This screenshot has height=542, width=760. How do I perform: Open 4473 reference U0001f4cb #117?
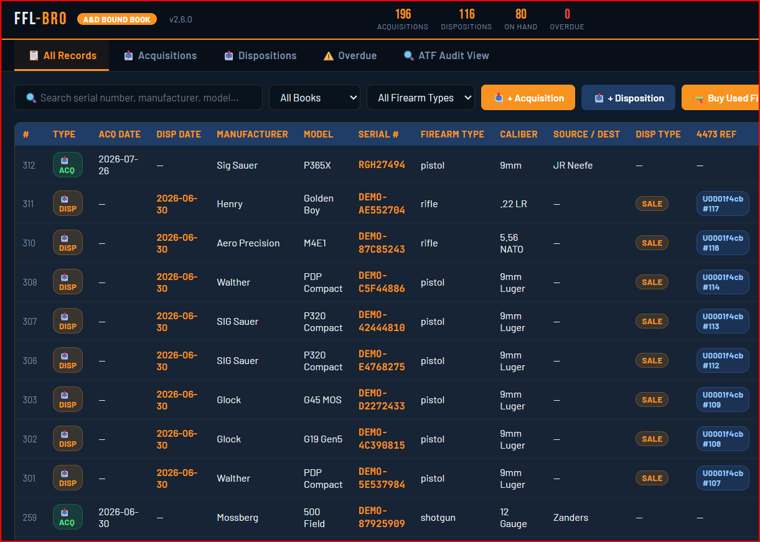[723, 204]
